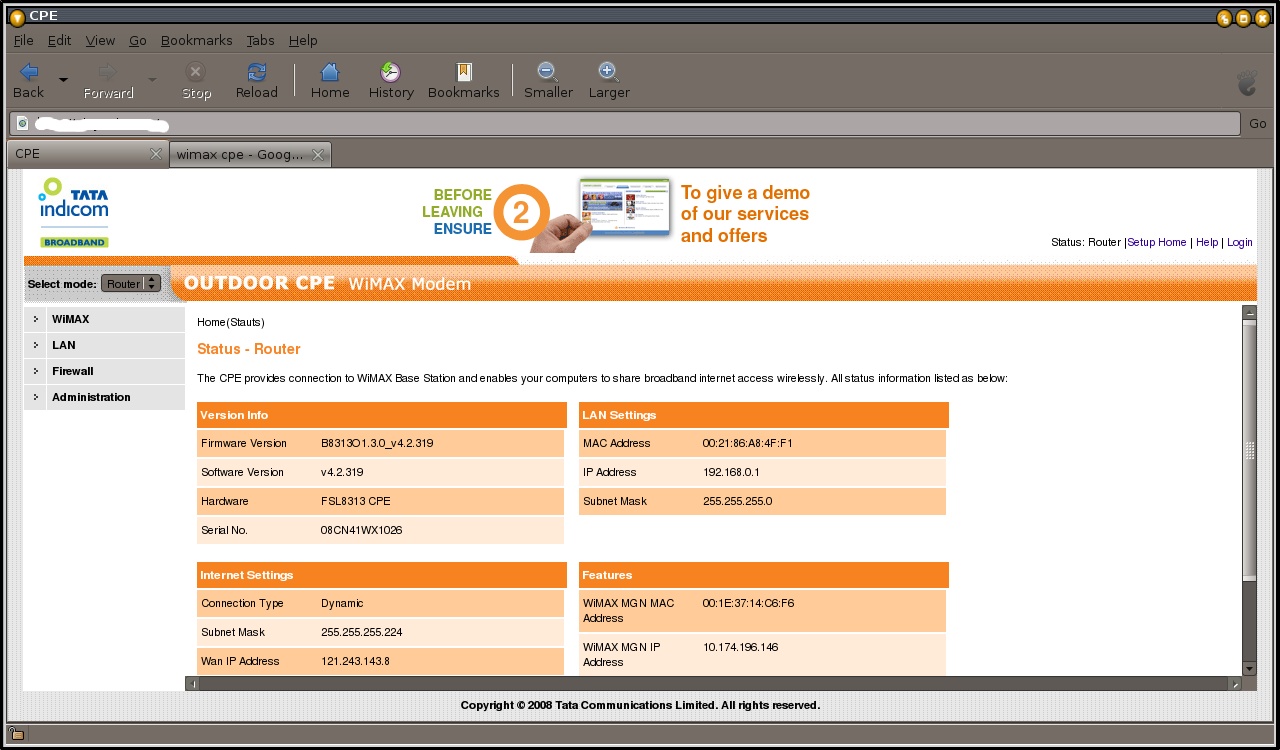The width and height of the screenshot is (1280, 750).
Task: Open the Help menu in menu bar
Action: [303, 41]
